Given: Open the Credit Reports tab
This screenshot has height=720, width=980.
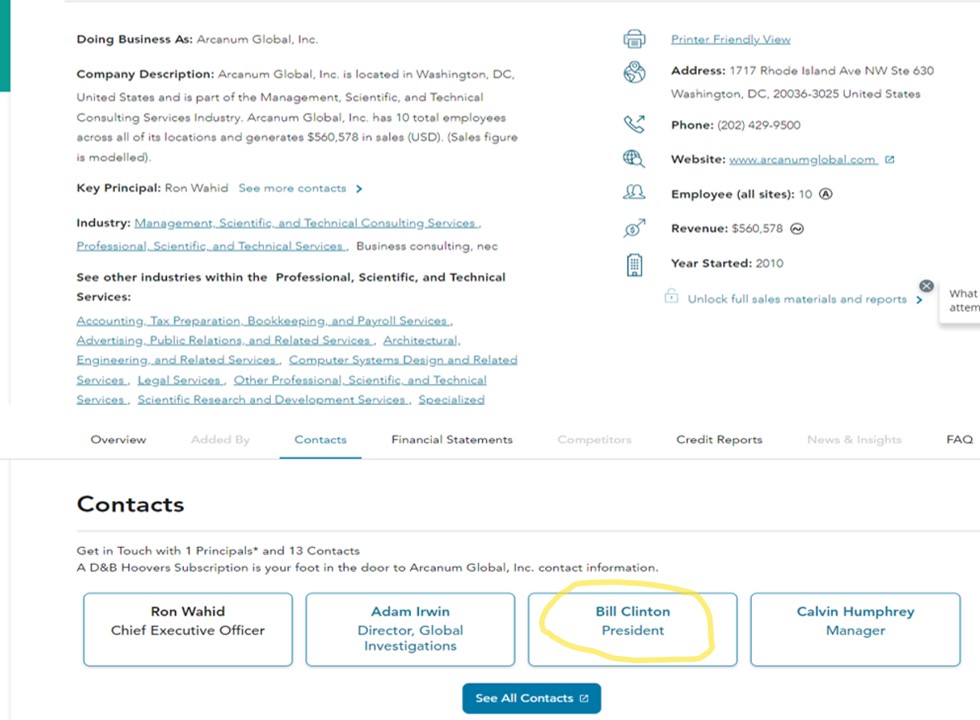Looking at the screenshot, I should 719,439.
